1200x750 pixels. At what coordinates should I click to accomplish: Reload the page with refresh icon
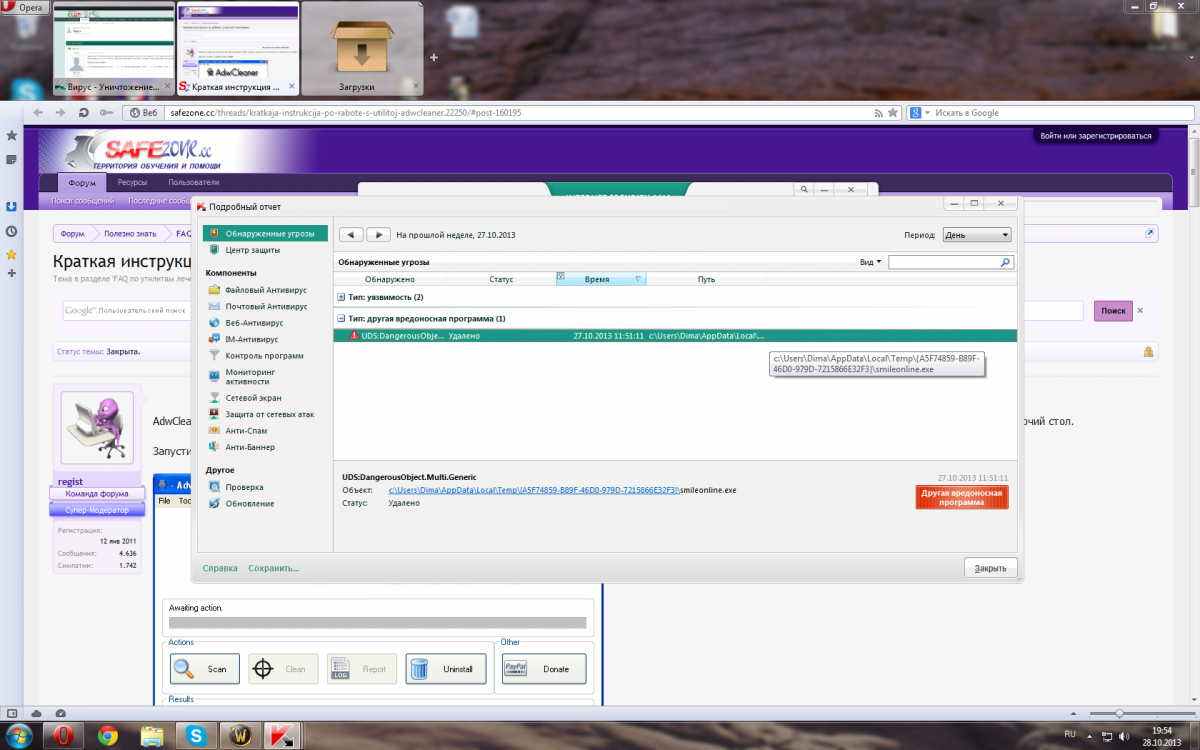83,113
